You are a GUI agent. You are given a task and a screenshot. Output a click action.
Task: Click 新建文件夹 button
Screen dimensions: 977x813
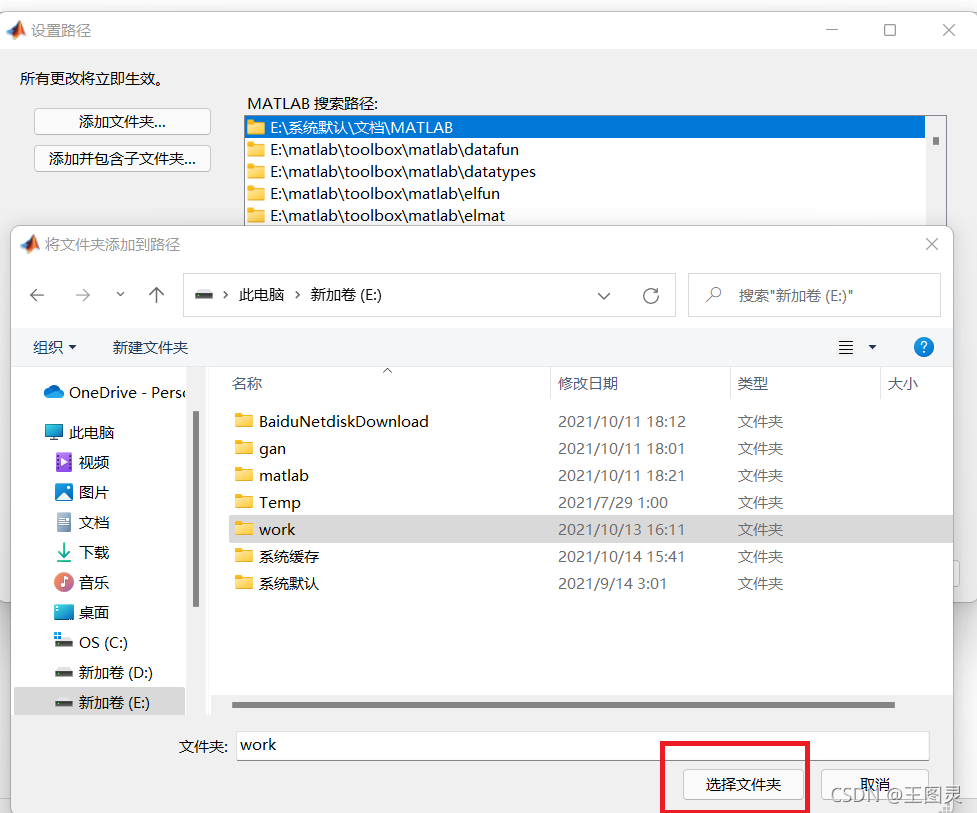150,347
